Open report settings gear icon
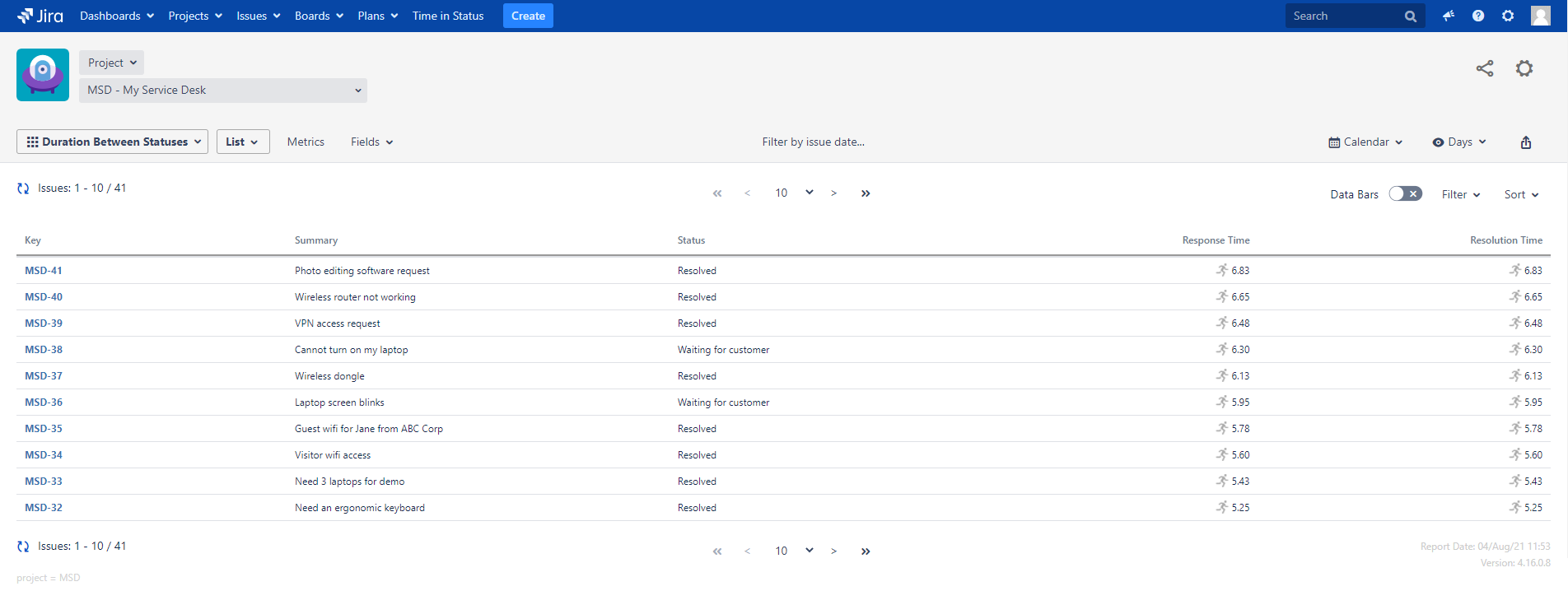1568x591 pixels. tap(1524, 68)
